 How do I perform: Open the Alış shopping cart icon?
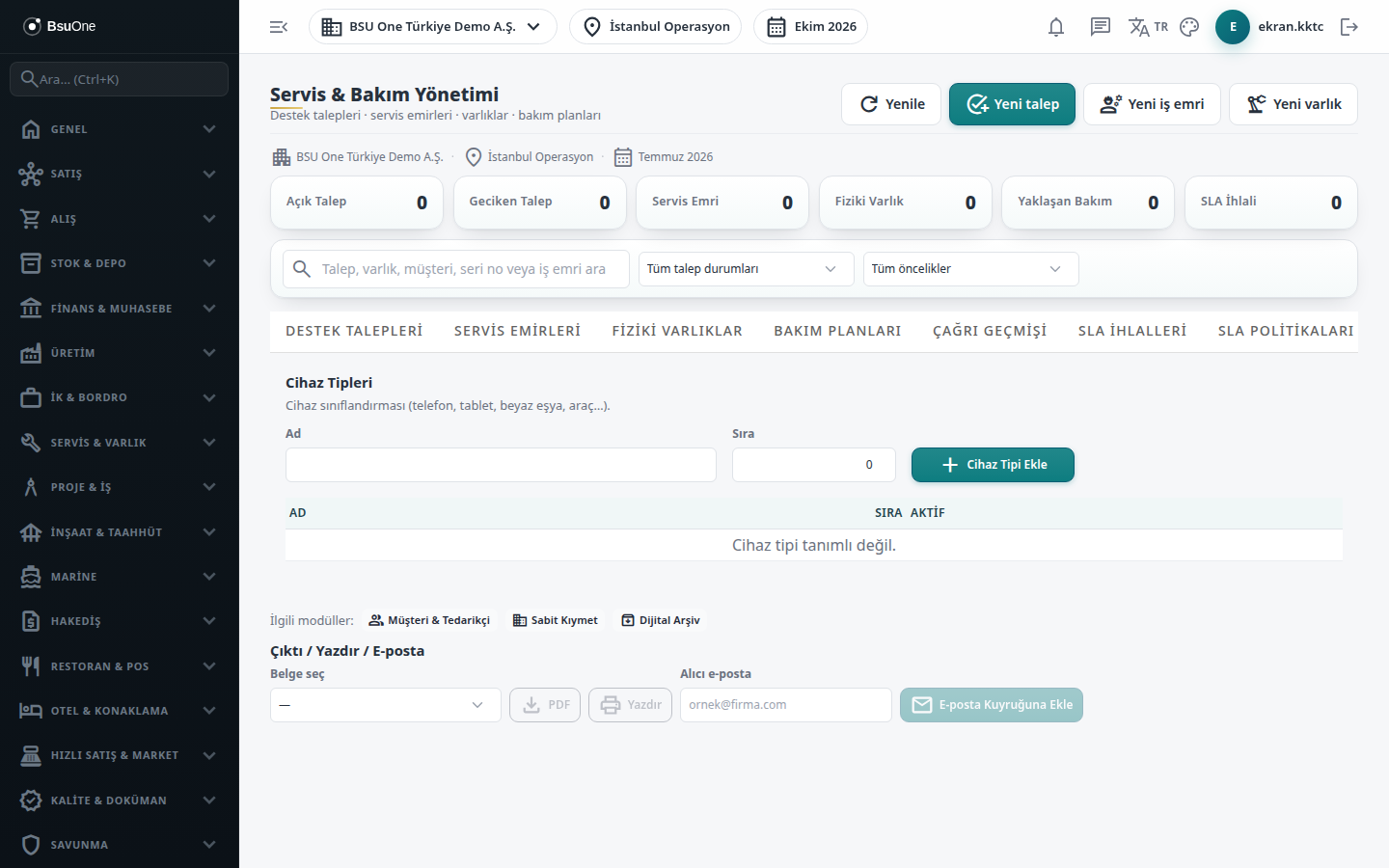(x=31, y=219)
